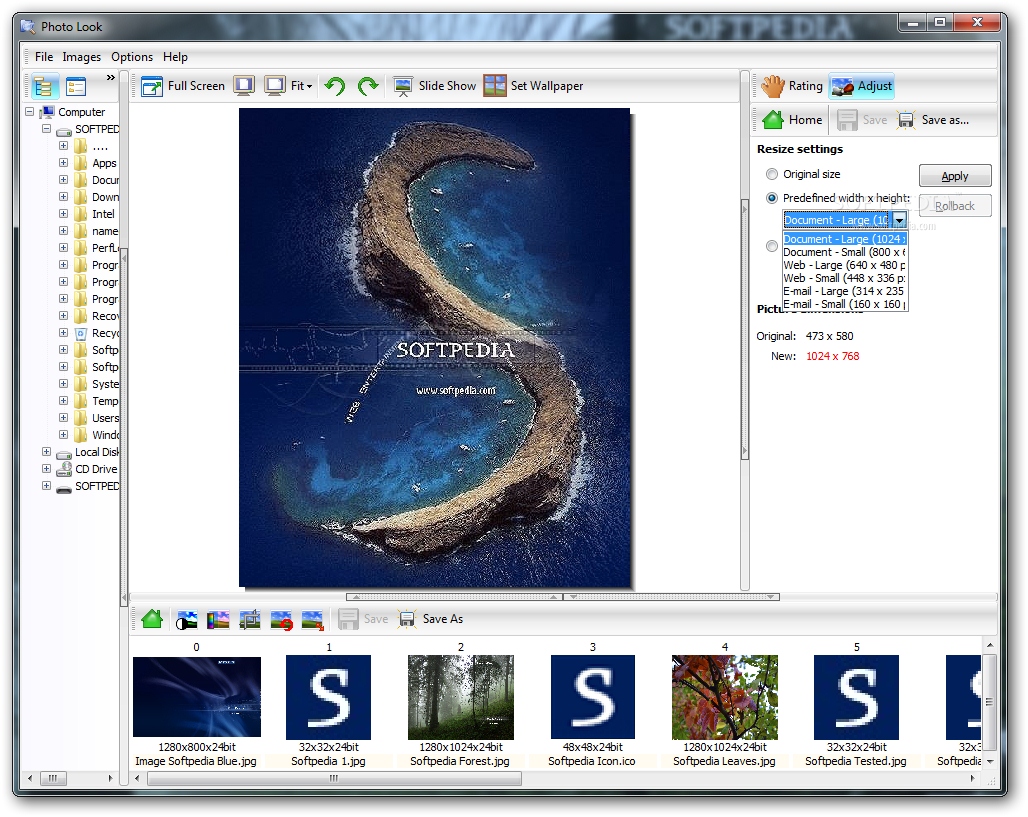Set image as Wallpaper
Image resolution: width=1028 pixels, height=817 pixels.
(533, 86)
